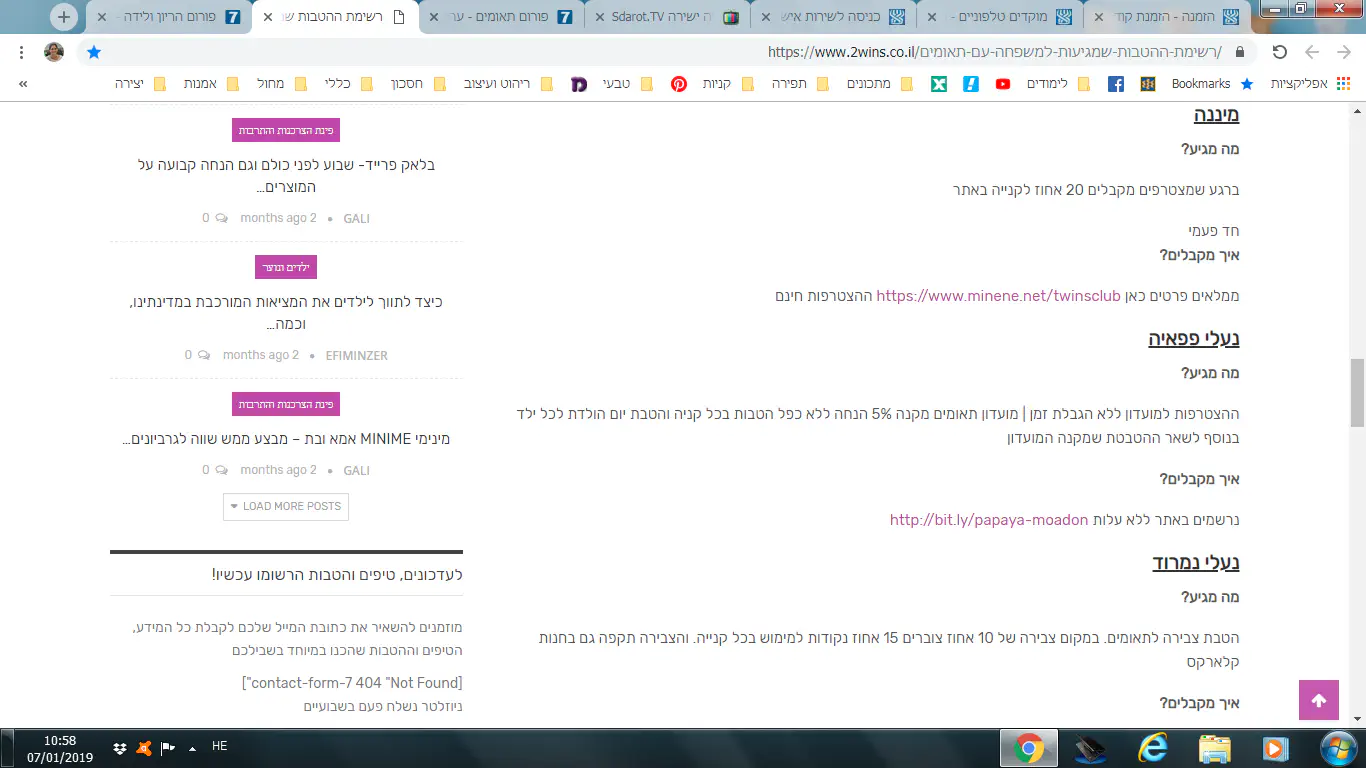Open the קניות bookmarks folder

coord(727,84)
